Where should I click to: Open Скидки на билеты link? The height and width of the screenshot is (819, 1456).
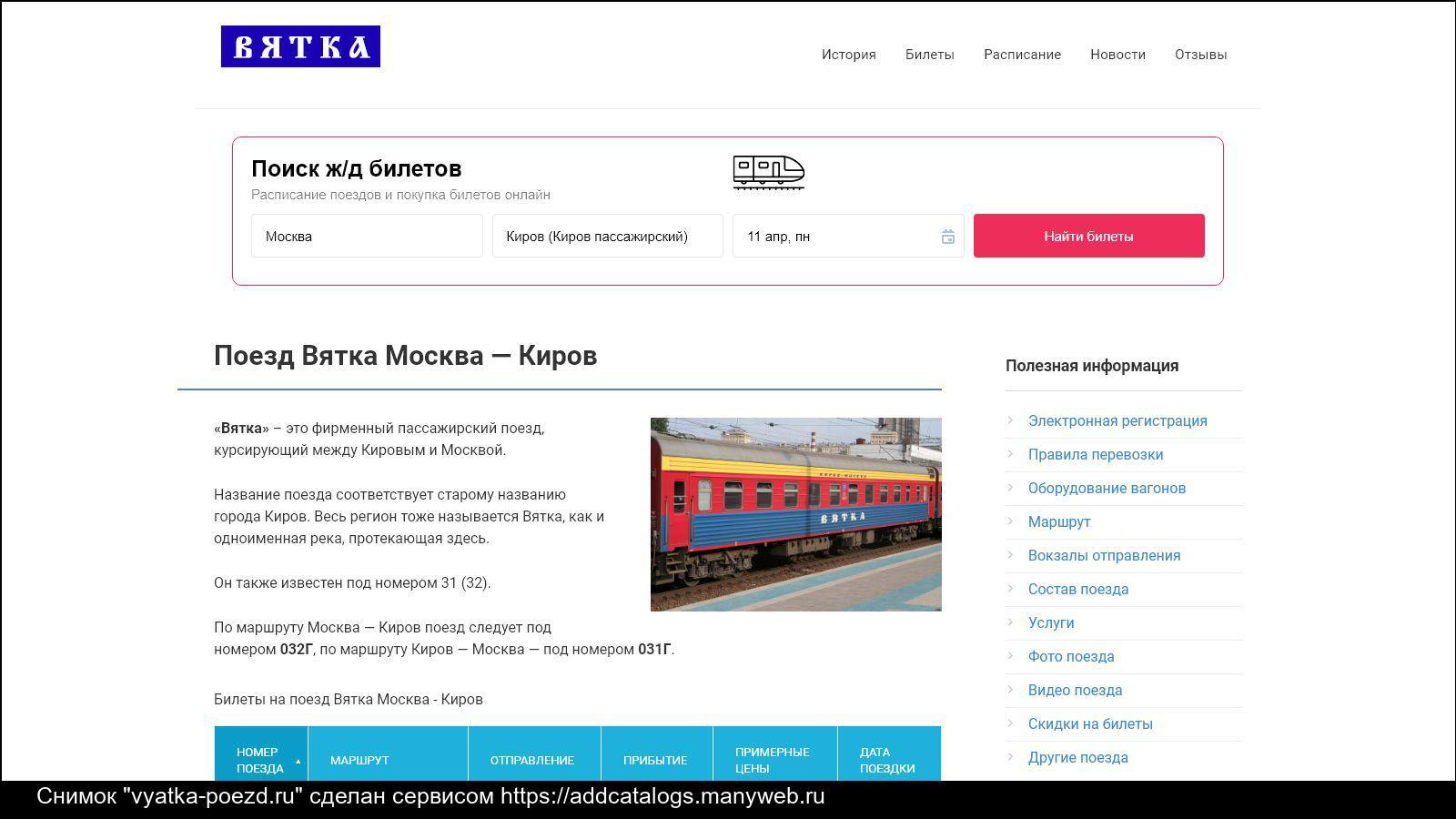point(1090,723)
